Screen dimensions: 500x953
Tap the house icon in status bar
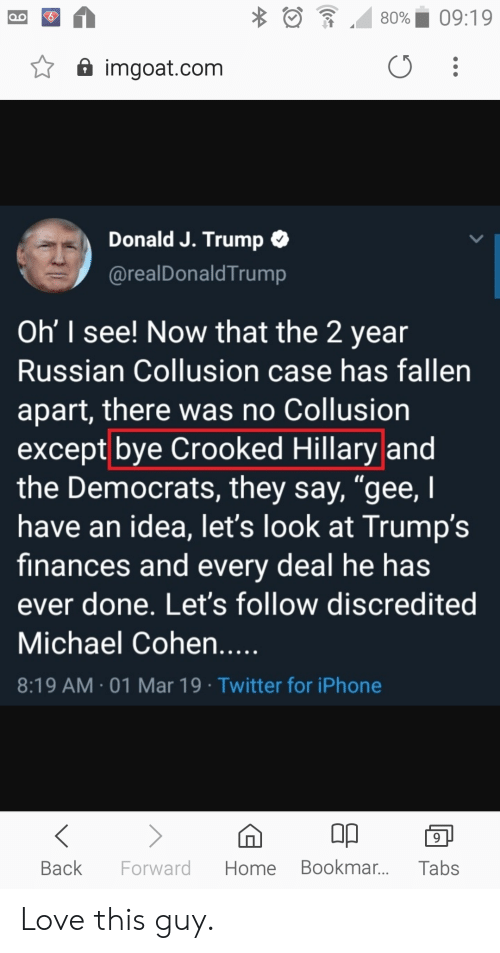pyautogui.click(x=84, y=18)
